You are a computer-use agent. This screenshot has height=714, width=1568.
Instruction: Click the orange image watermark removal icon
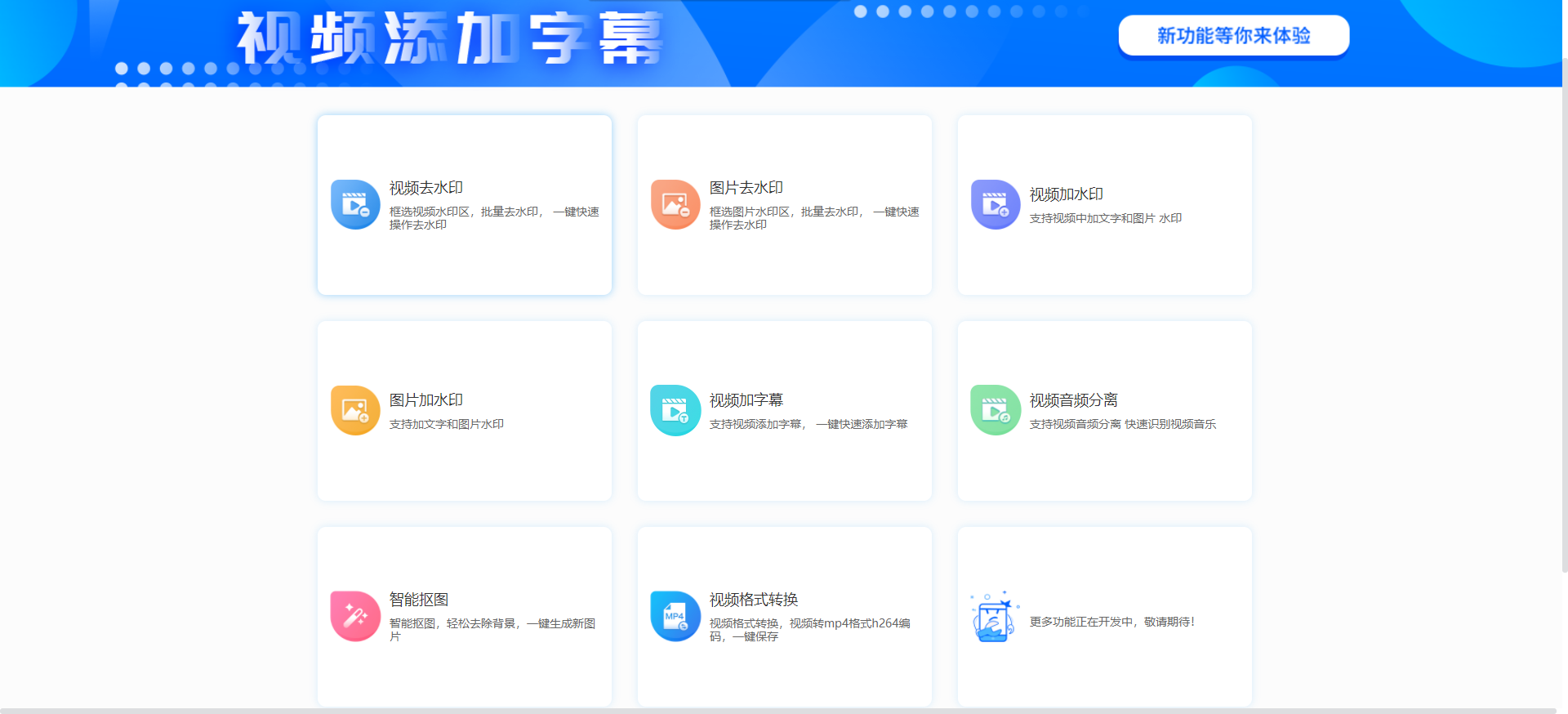pos(675,205)
